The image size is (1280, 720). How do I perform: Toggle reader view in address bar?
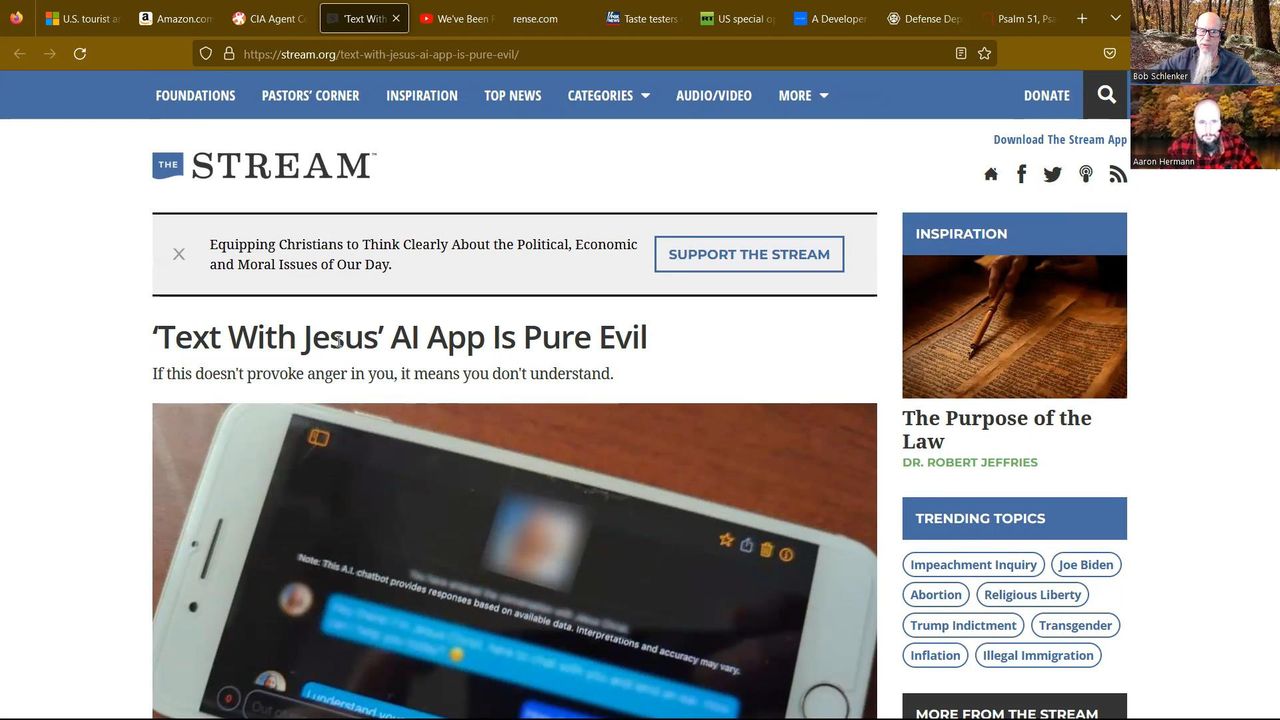(961, 54)
